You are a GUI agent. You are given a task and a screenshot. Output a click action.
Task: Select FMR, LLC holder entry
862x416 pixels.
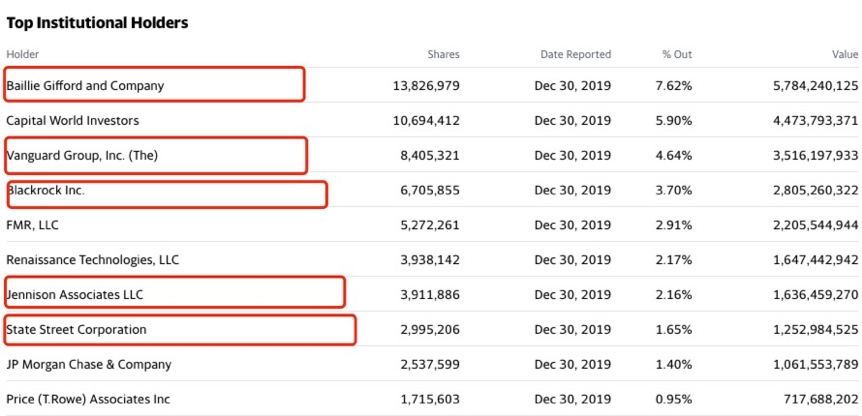tap(33, 225)
